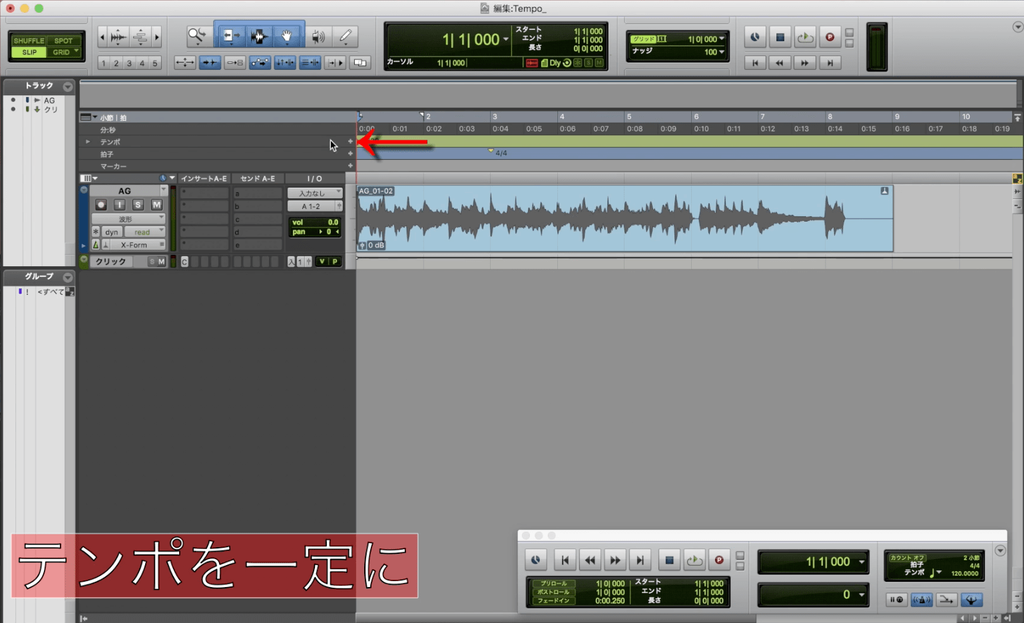
Task: Add tempo change with plus button
Action: 350,141
